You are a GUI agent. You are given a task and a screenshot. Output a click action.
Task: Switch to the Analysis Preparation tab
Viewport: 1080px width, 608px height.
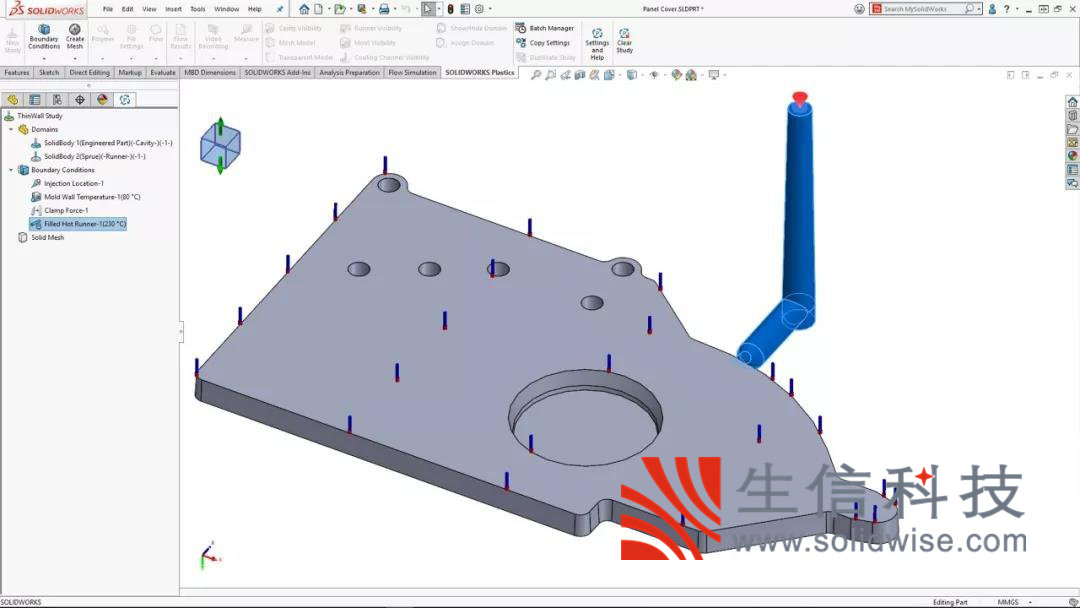(x=349, y=72)
